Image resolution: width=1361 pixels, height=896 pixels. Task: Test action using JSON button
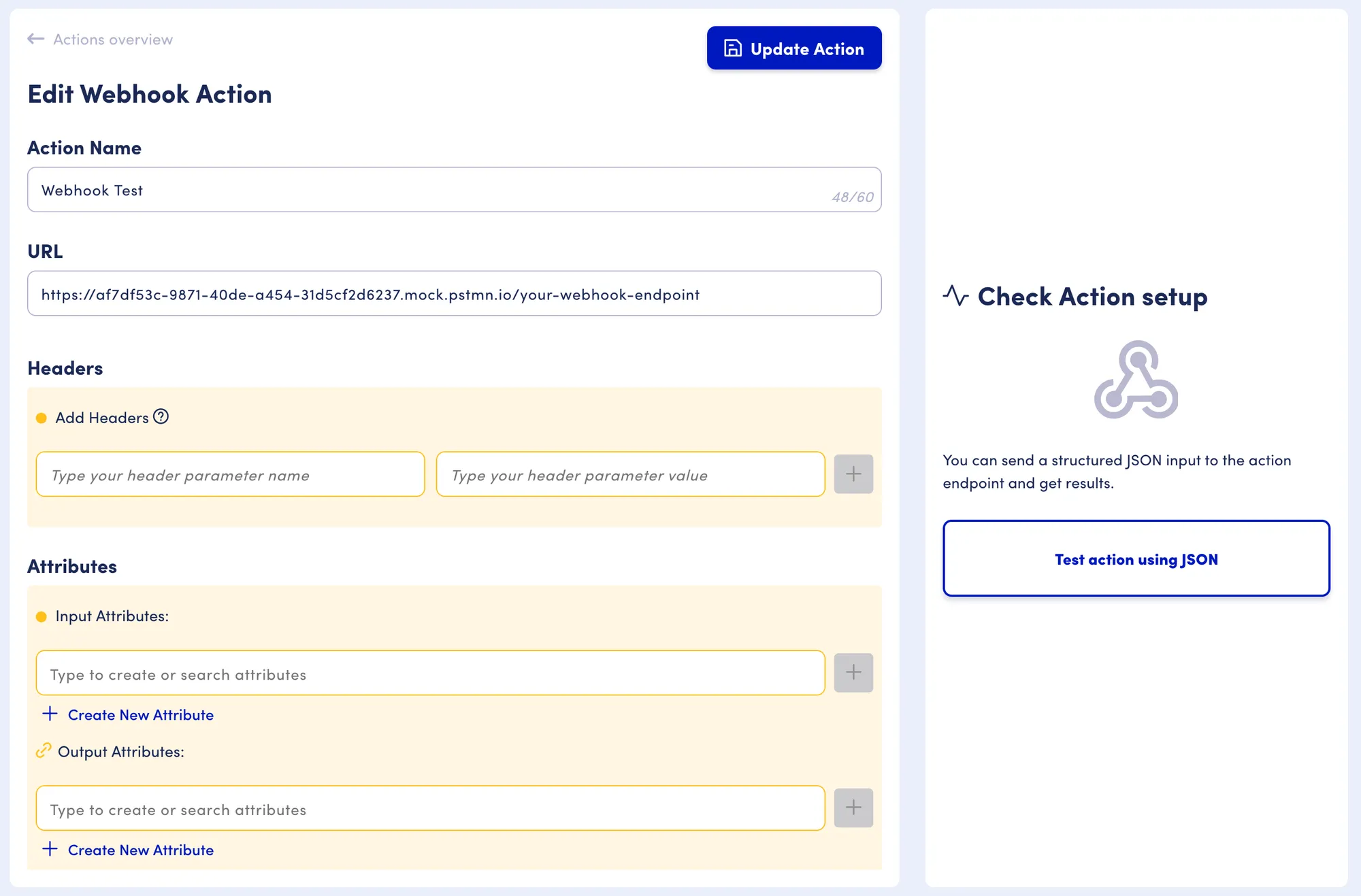point(1136,559)
